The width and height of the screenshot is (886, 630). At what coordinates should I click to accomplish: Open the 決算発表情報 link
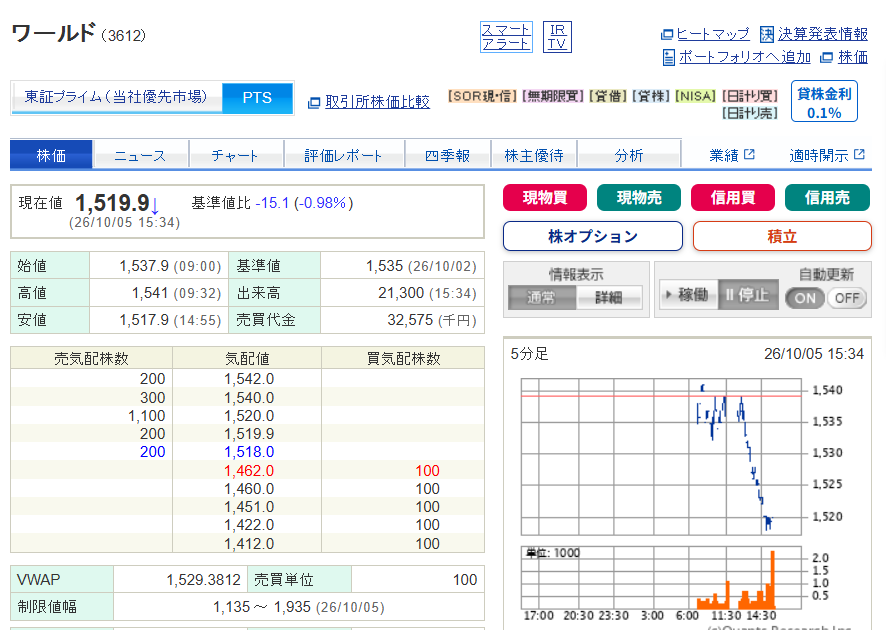(823, 34)
